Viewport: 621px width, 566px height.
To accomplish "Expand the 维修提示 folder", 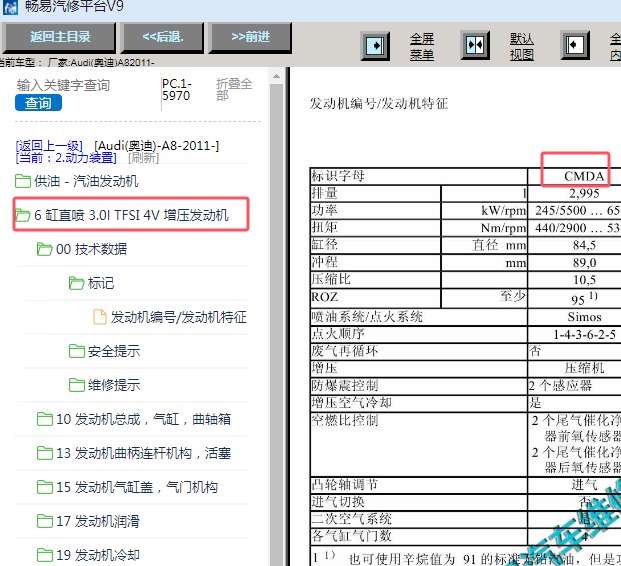I will 114,385.
